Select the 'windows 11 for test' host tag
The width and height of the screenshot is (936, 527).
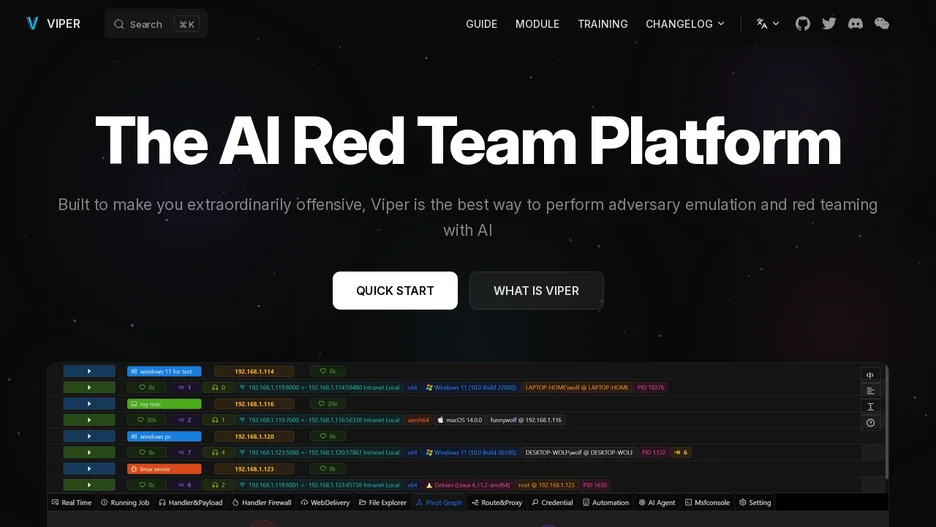pos(164,371)
